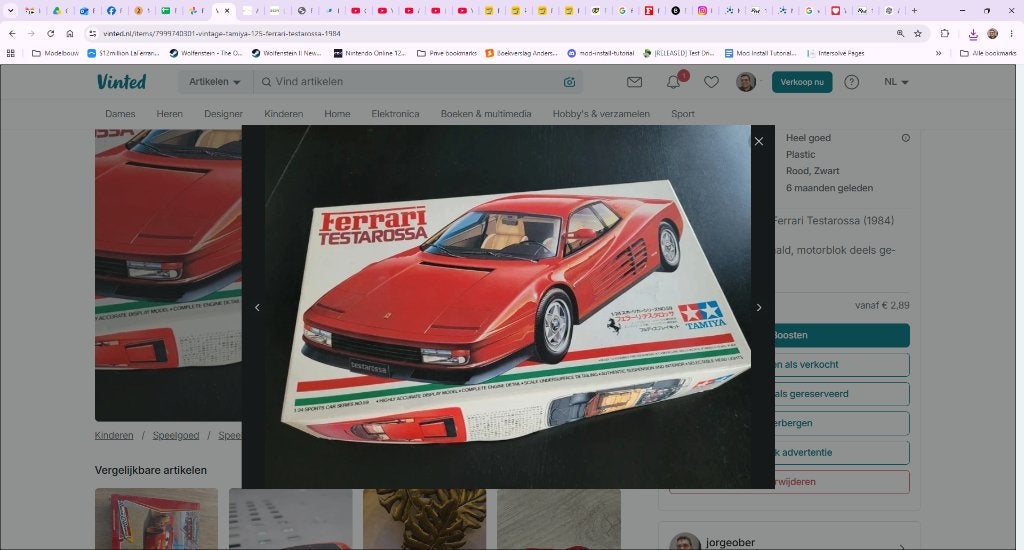Open the Artikelen search category dropdown
The width and height of the screenshot is (1024, 550).
pos(214,82)
